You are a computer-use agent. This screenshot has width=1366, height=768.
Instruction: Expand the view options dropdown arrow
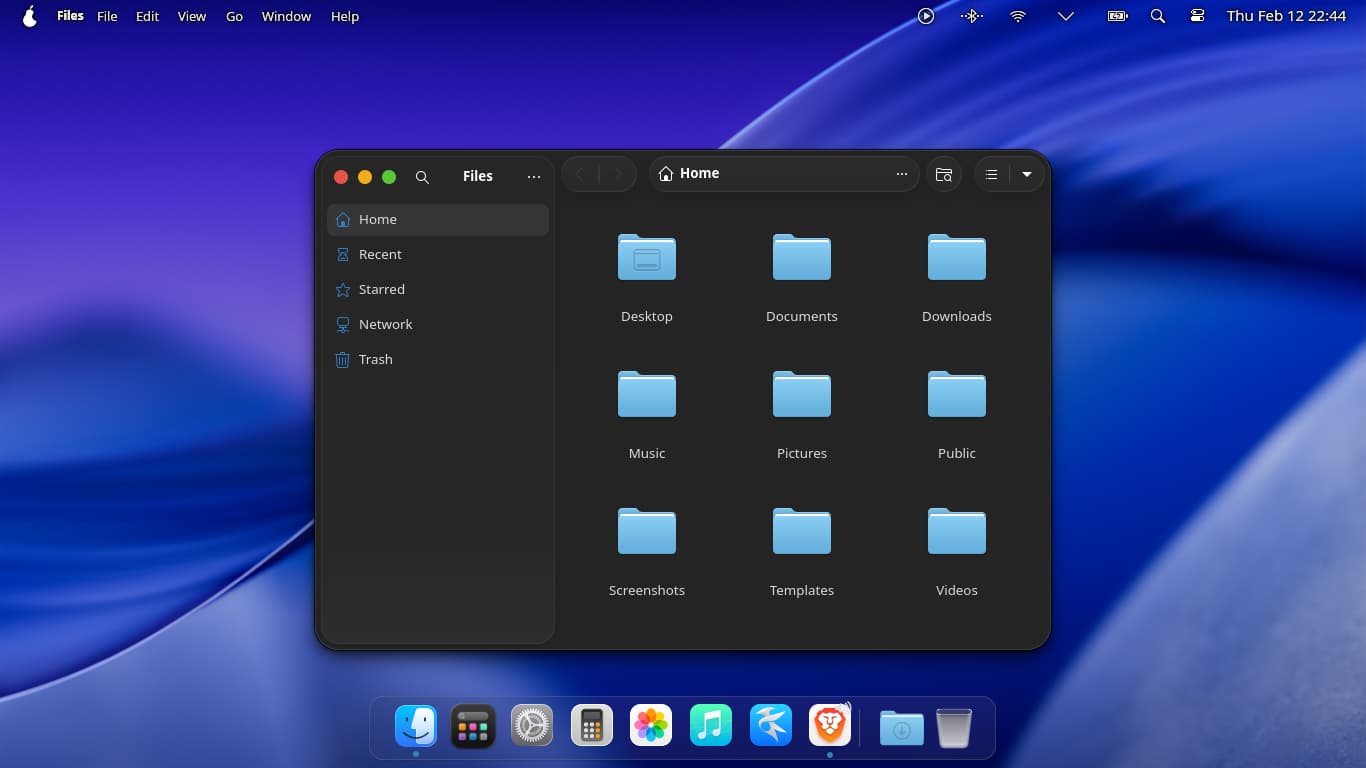(x=1027, y=174)
